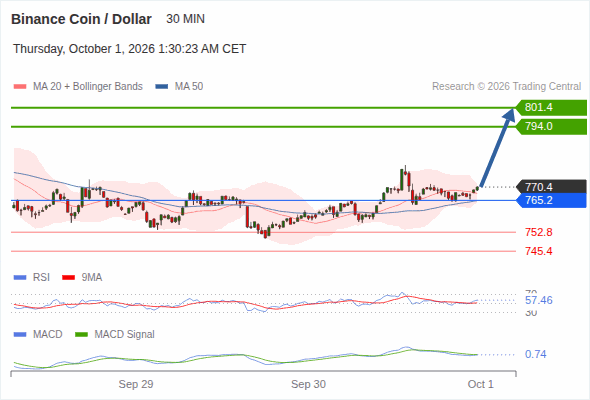Click the 745.4 support level value
This screenshot has width=590, height=400.
point(539,251)
